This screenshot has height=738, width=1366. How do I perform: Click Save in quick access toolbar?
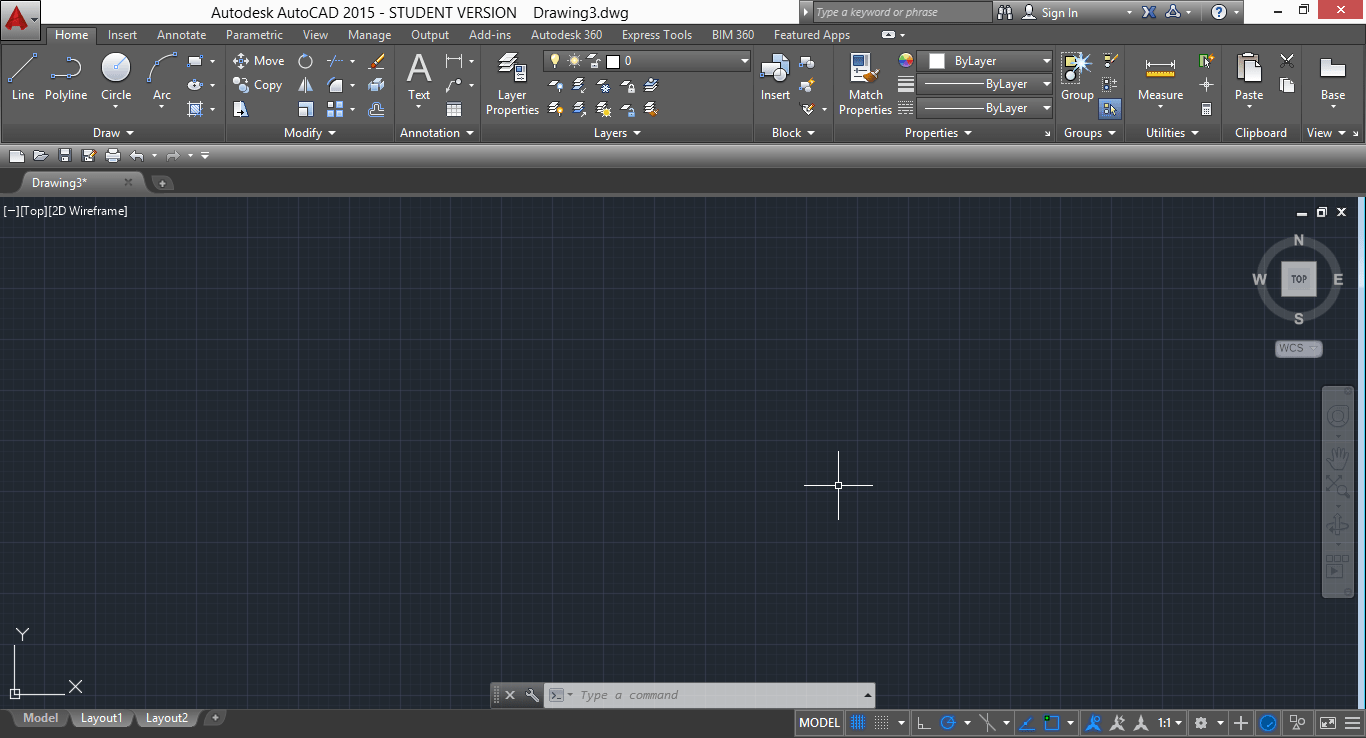point(64,155)
